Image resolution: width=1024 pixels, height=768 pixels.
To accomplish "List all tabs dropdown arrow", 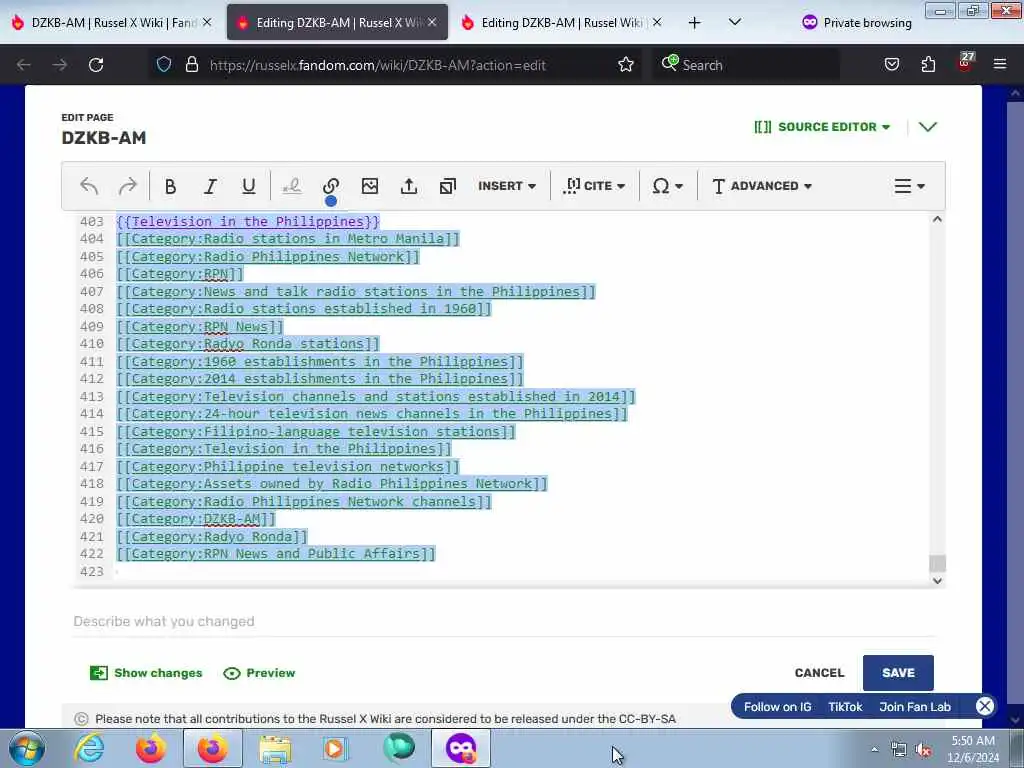I will [735, 23].
